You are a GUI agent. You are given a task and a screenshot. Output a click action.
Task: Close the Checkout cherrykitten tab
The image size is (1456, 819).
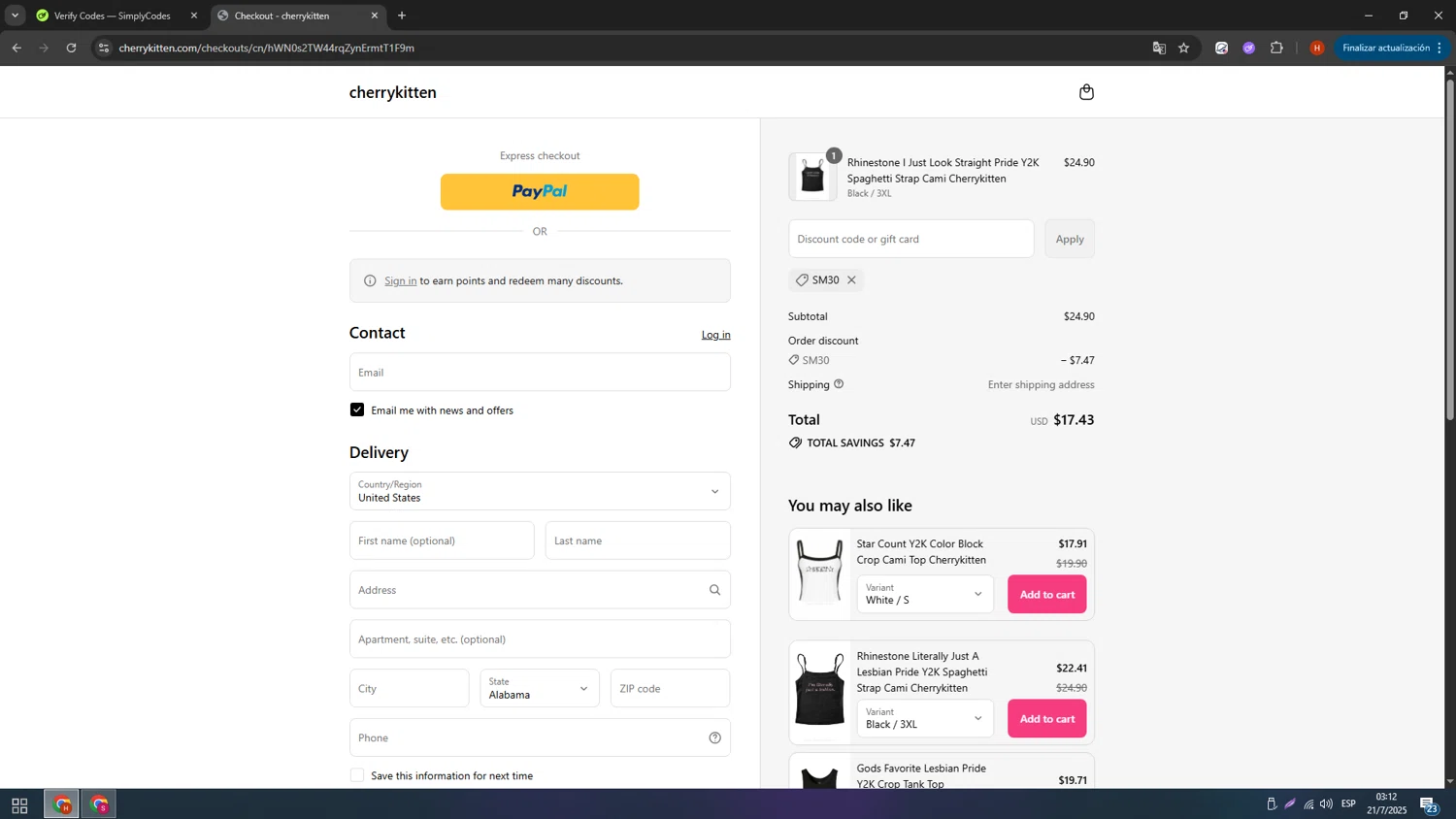pos(375,16)
